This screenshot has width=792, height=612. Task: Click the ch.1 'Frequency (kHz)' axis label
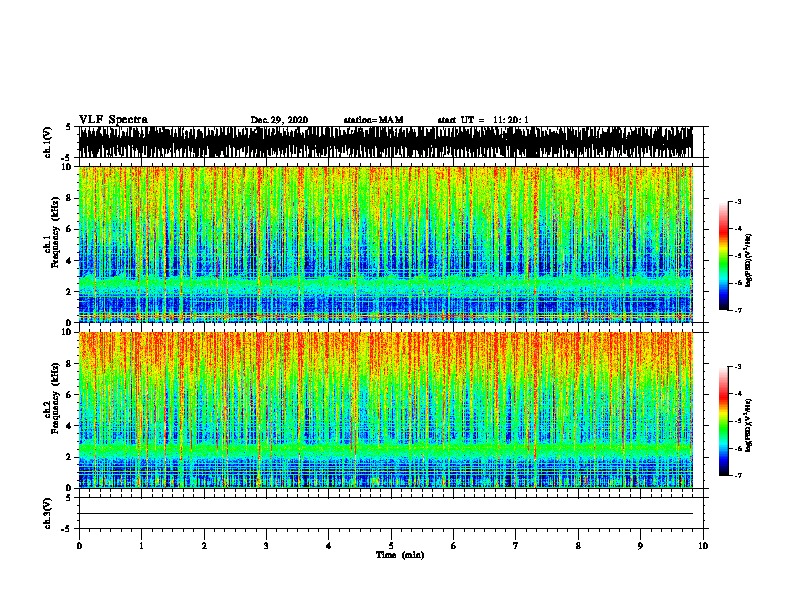click(x=55, y=232)
